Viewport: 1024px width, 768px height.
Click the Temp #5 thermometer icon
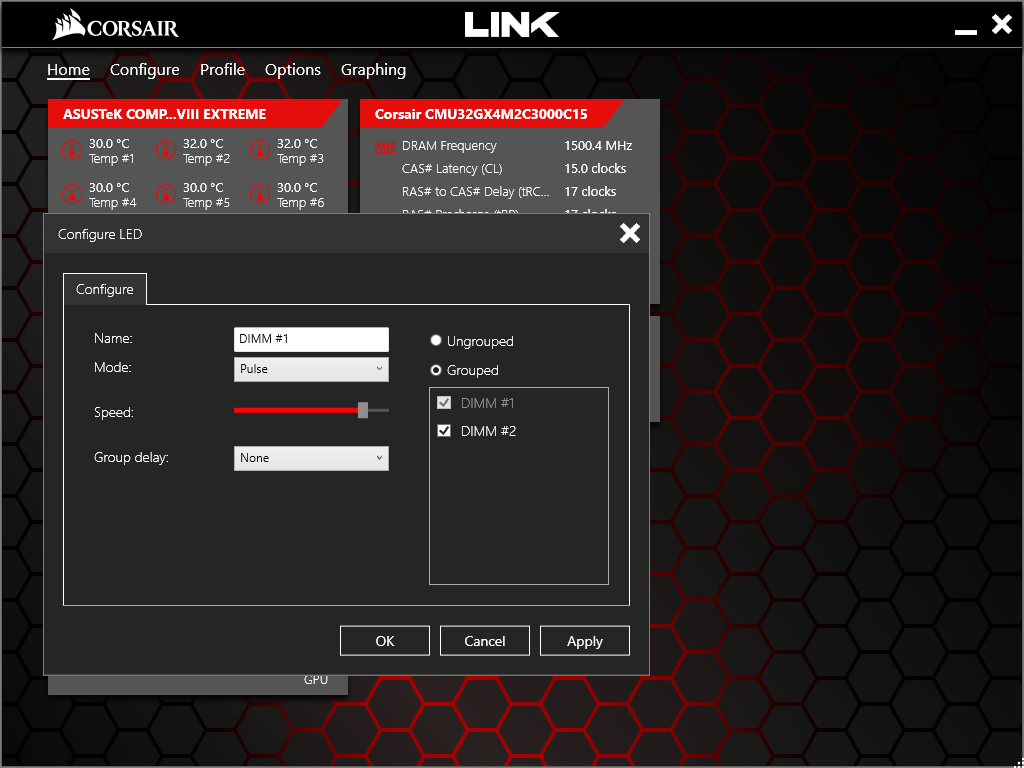coord(166,195)
